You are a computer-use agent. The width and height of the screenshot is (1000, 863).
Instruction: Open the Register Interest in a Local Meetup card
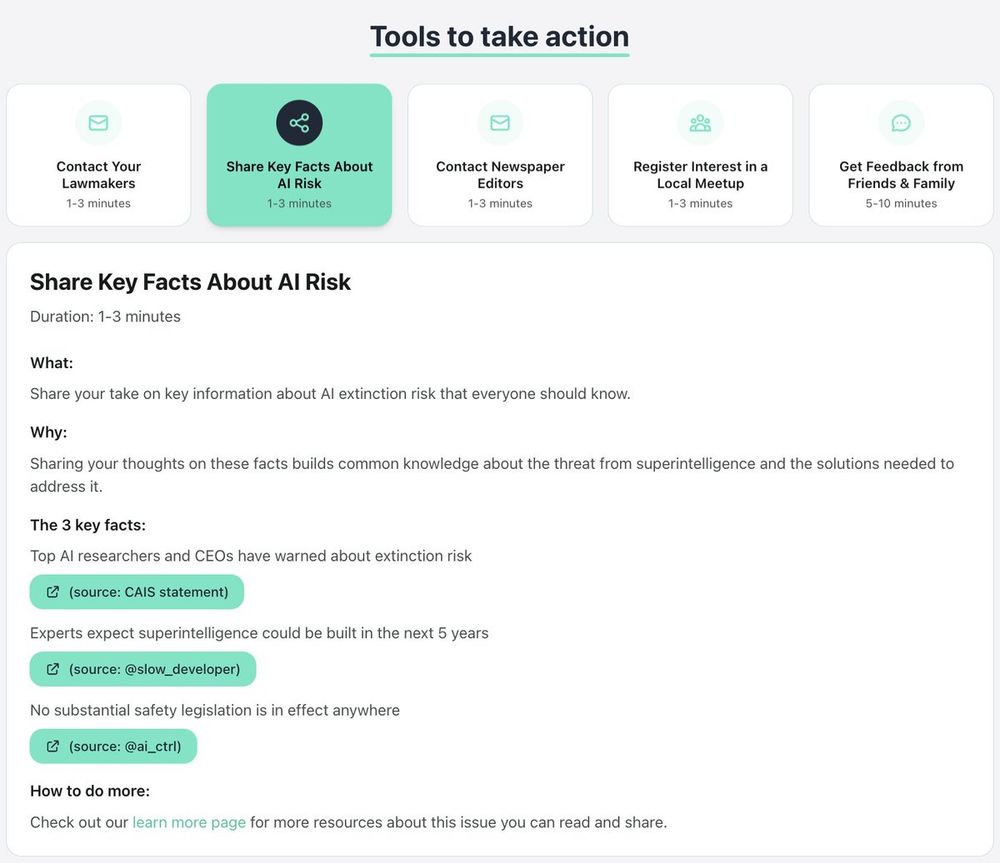click(700, 155)
